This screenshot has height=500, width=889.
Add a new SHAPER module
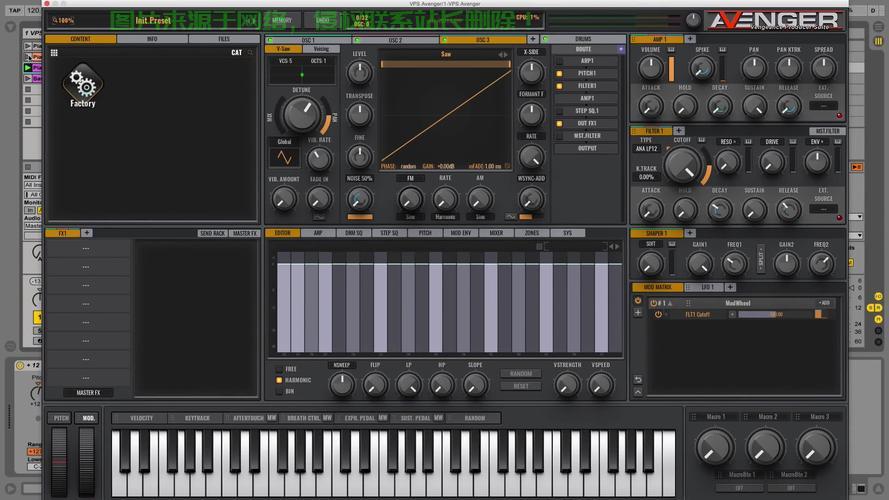coord(690,233)
